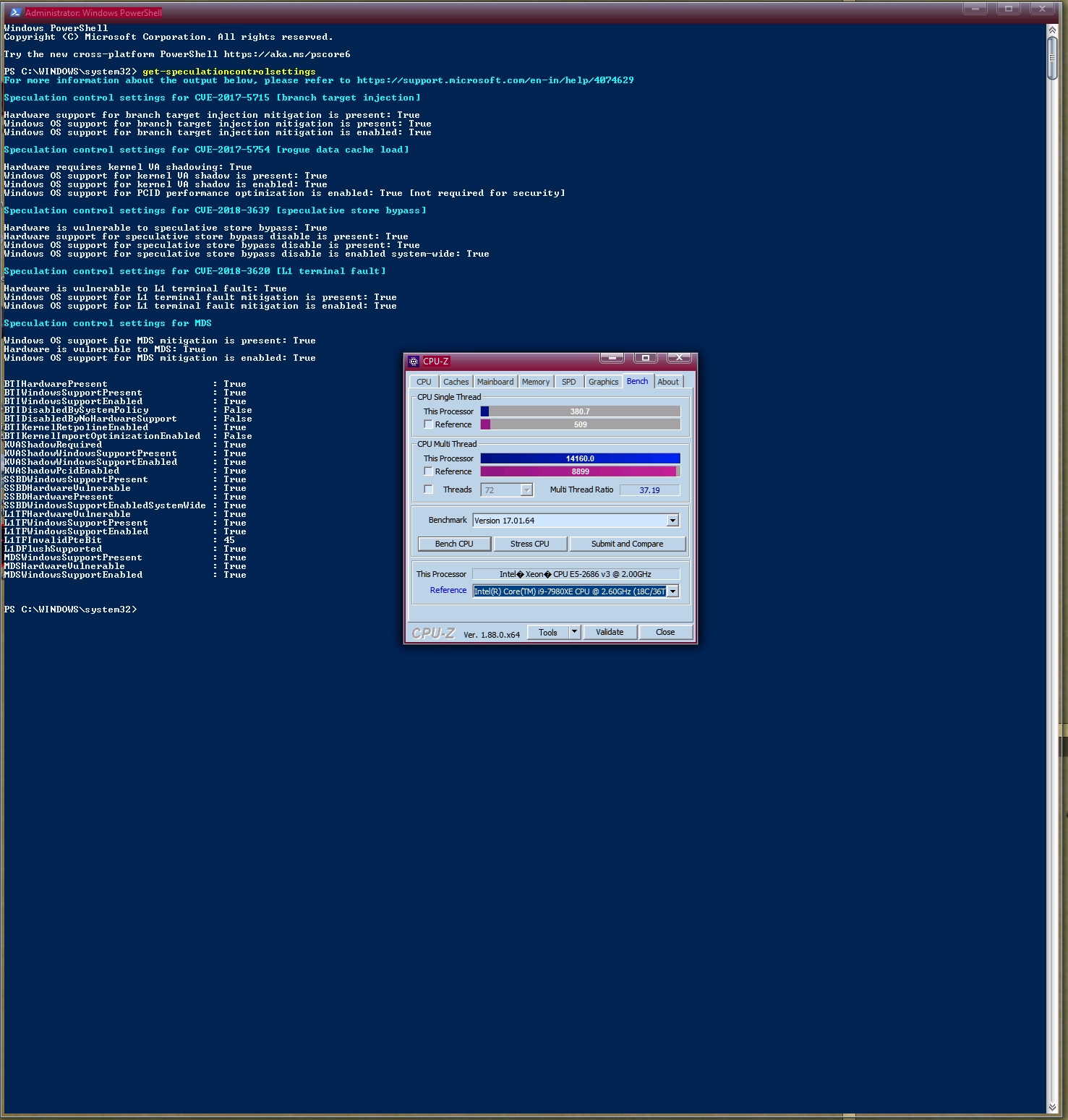This screenshot has height=1120, width=1068.
Task: Click Submit and Compare button
Action: click(627, 544)
